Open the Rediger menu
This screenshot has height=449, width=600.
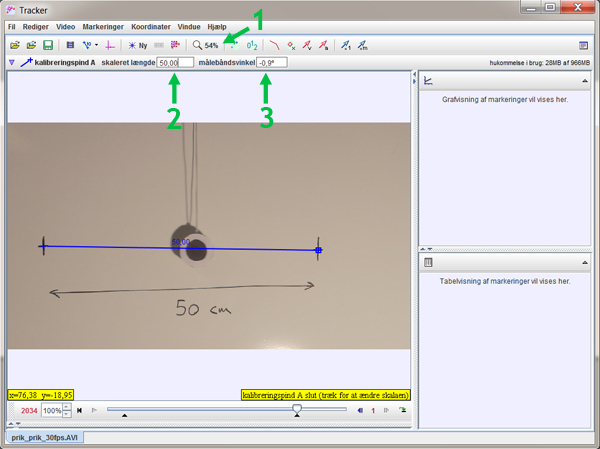pyautogui.click(x=36, y=27)
